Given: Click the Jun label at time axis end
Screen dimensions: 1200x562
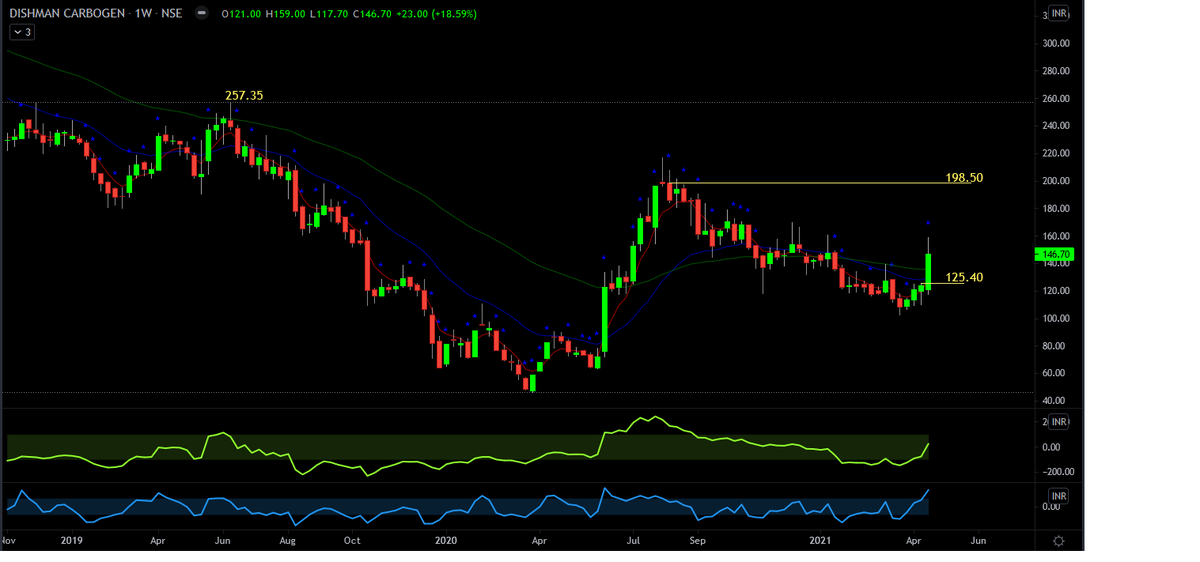Looking at the screenshot, I should tap(979, 540).
